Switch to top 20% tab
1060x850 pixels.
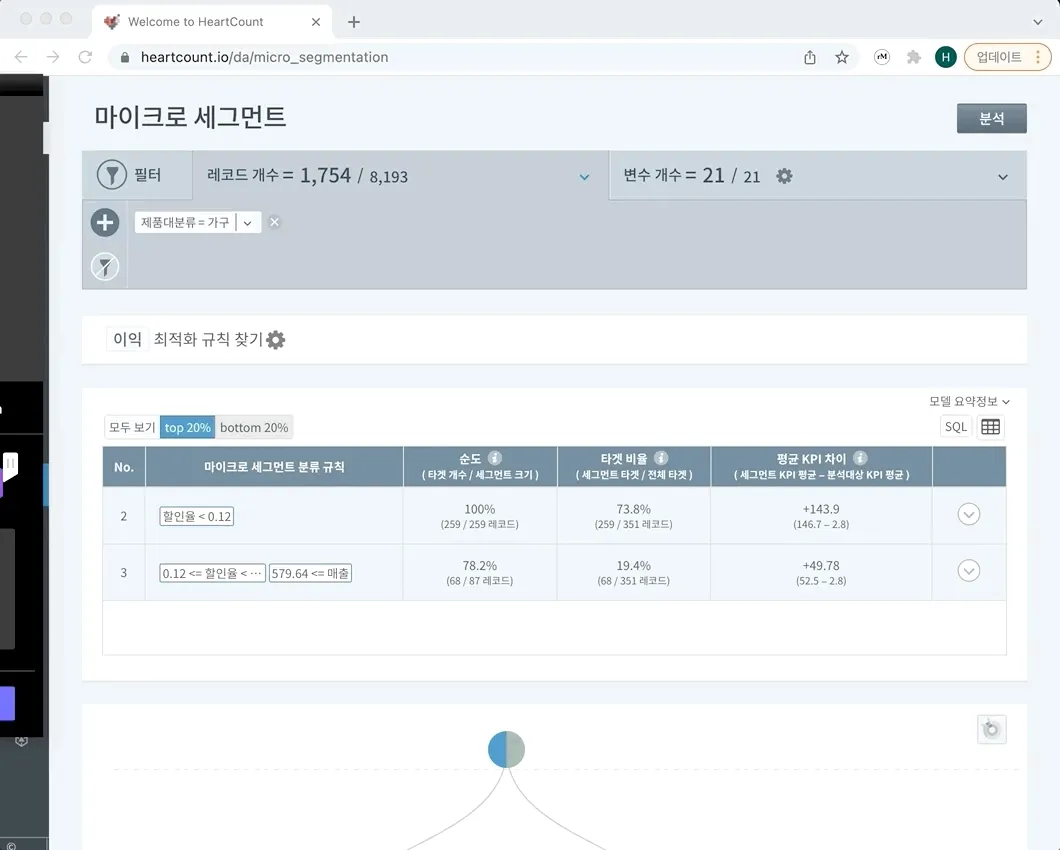click(x=187, y=427)
